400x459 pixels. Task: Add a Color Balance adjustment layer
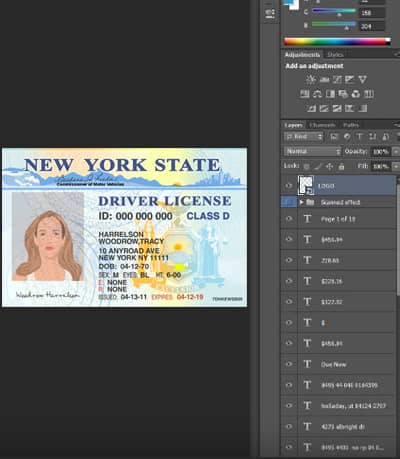(x=317, y=94)
